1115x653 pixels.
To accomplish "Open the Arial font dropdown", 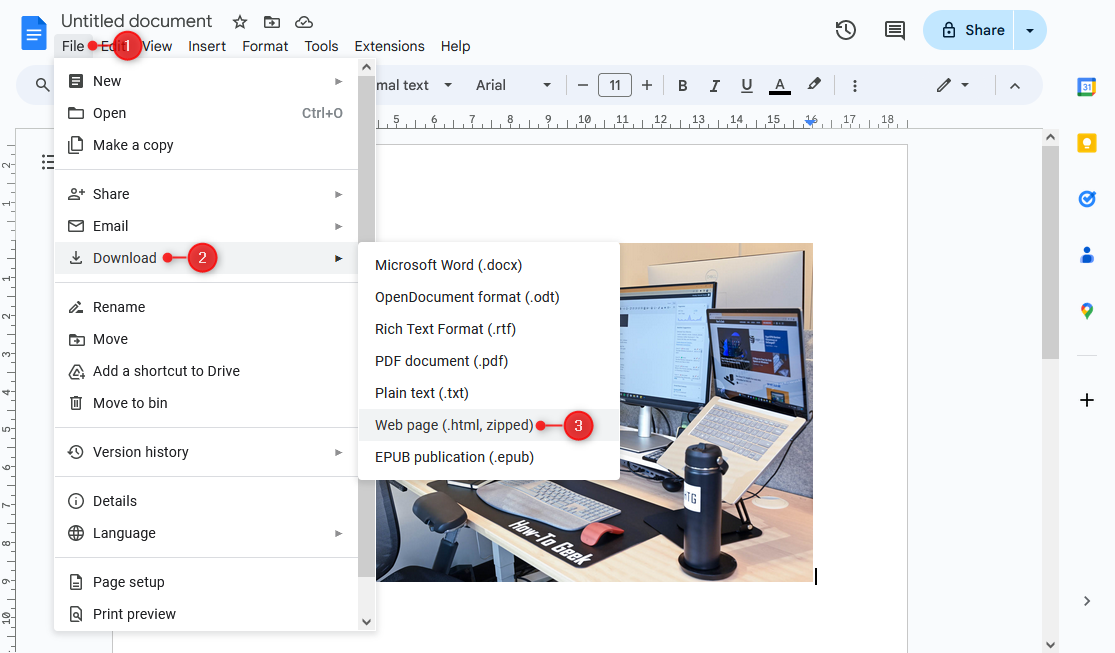I will pos(513,85).
